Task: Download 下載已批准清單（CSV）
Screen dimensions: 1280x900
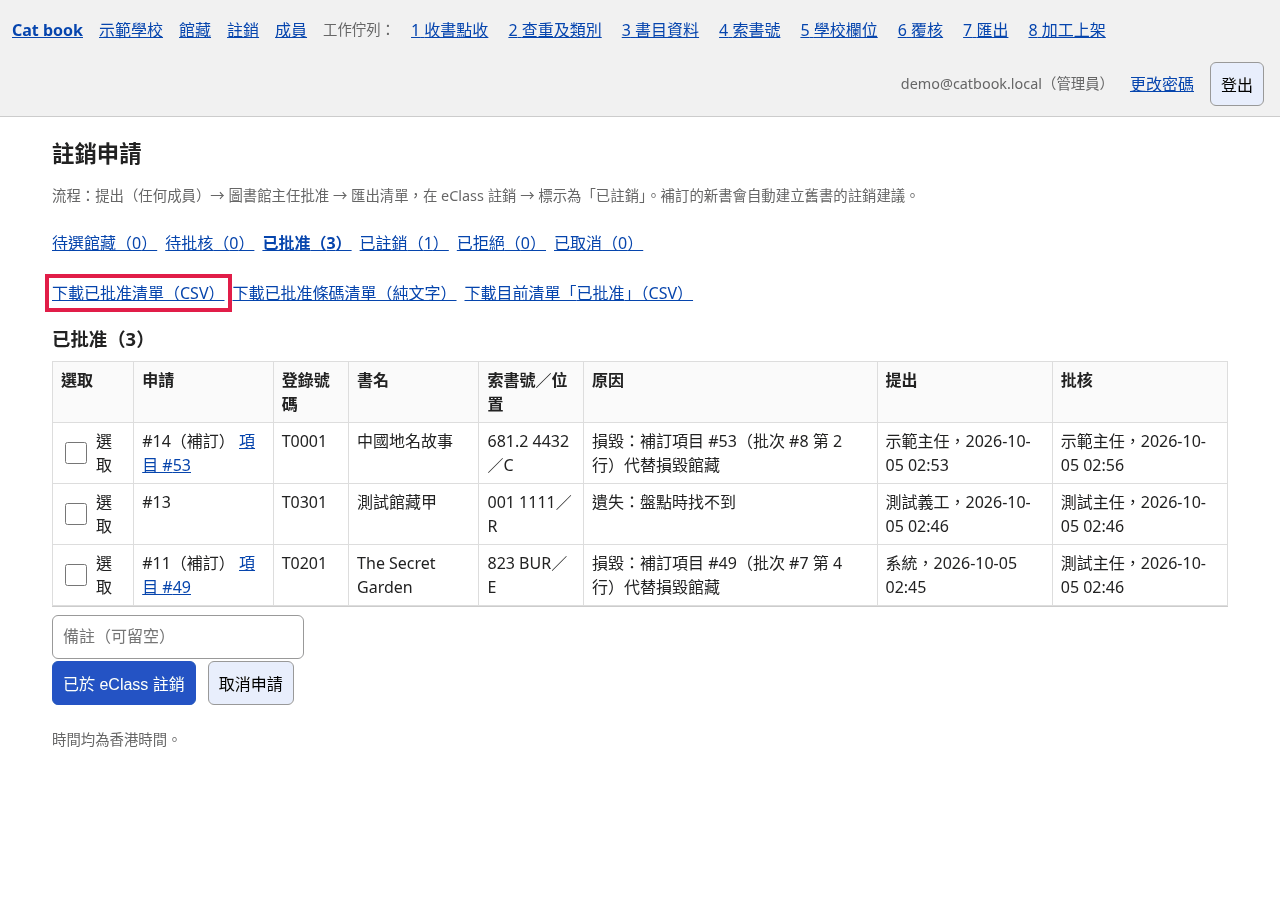Action: click(138, 293)
